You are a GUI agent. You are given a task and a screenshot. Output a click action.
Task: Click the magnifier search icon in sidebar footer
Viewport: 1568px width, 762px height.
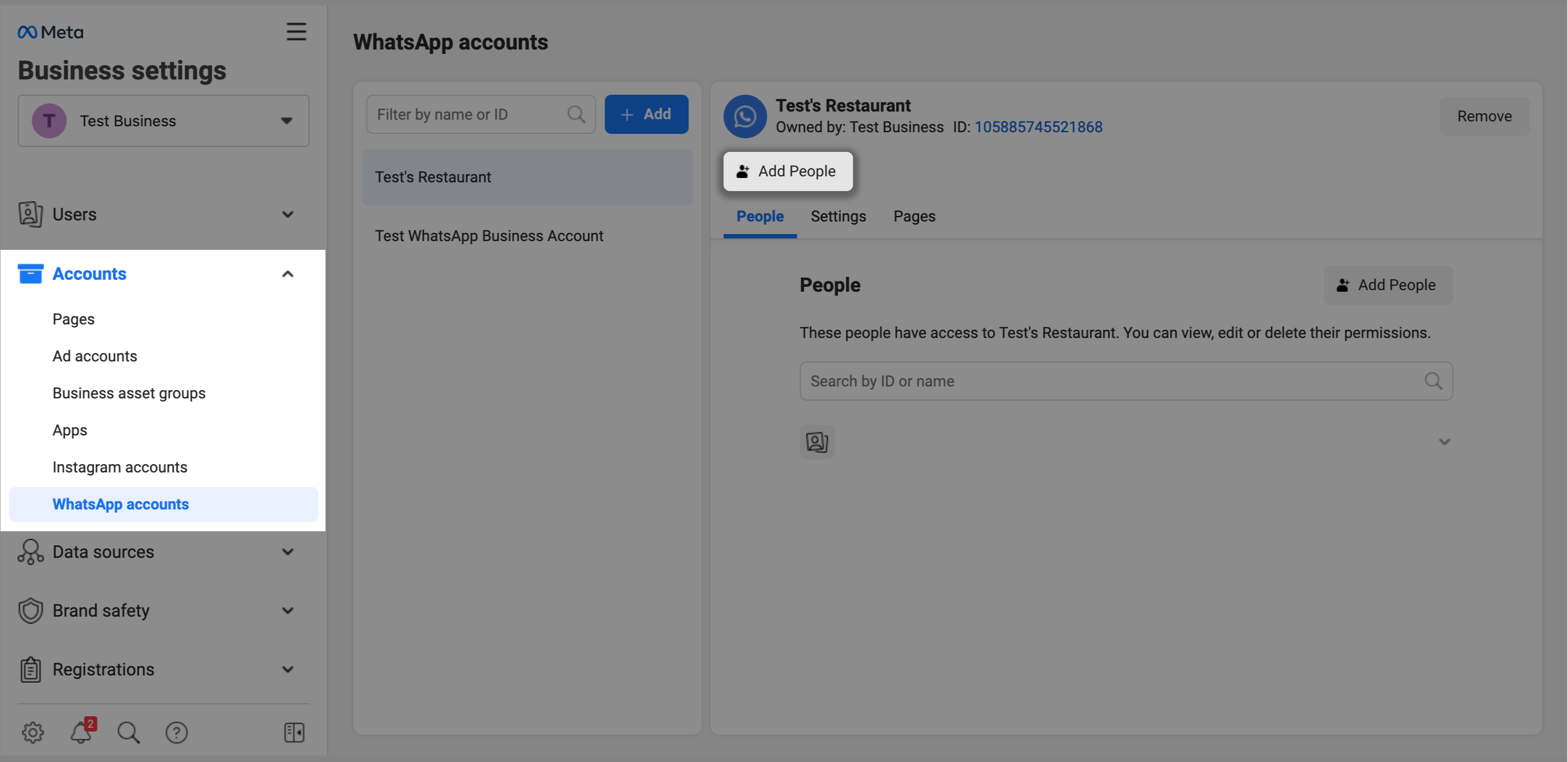pos(129,732)
